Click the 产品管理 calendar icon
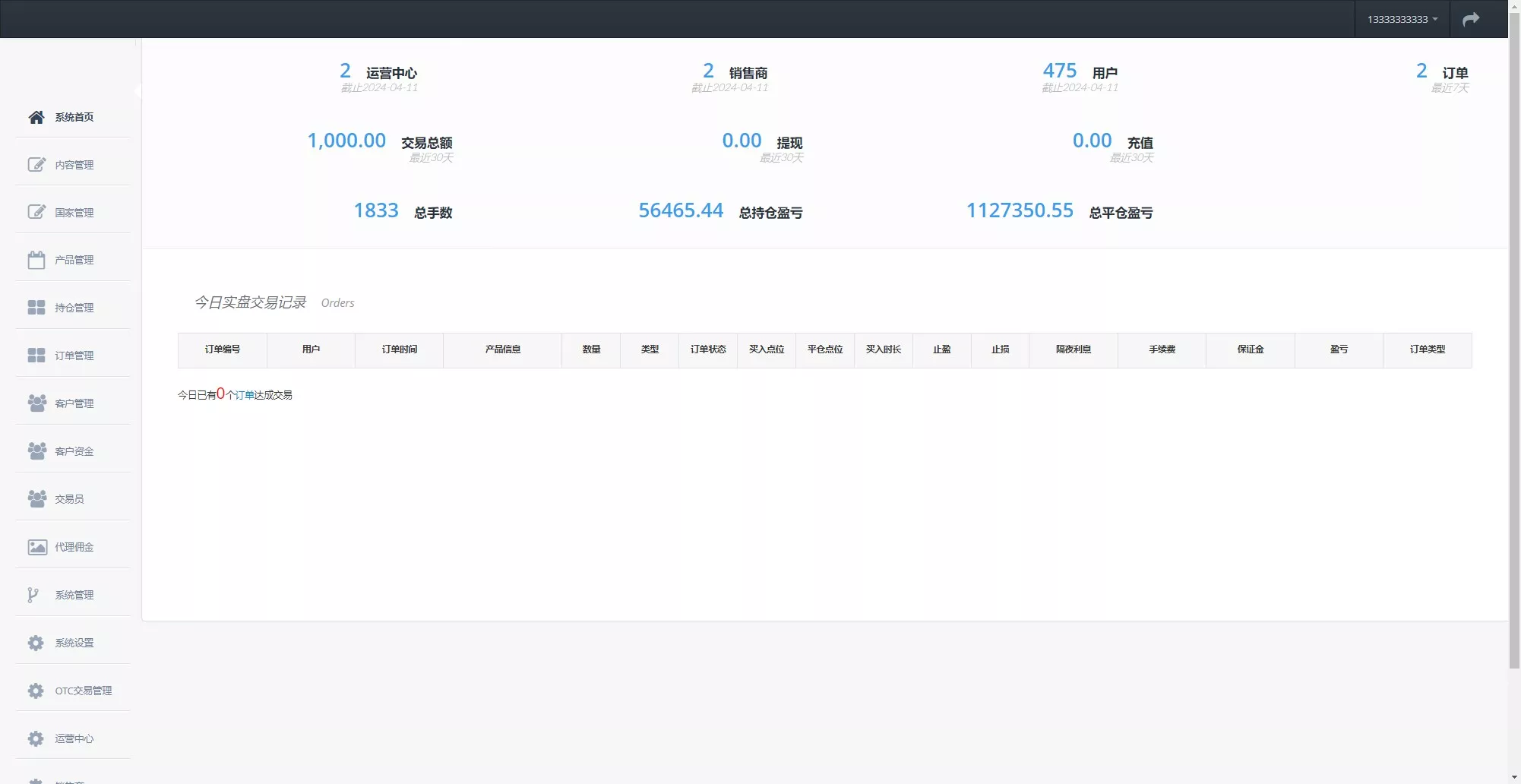1521x784 pixels. click(x=36, y=259)
